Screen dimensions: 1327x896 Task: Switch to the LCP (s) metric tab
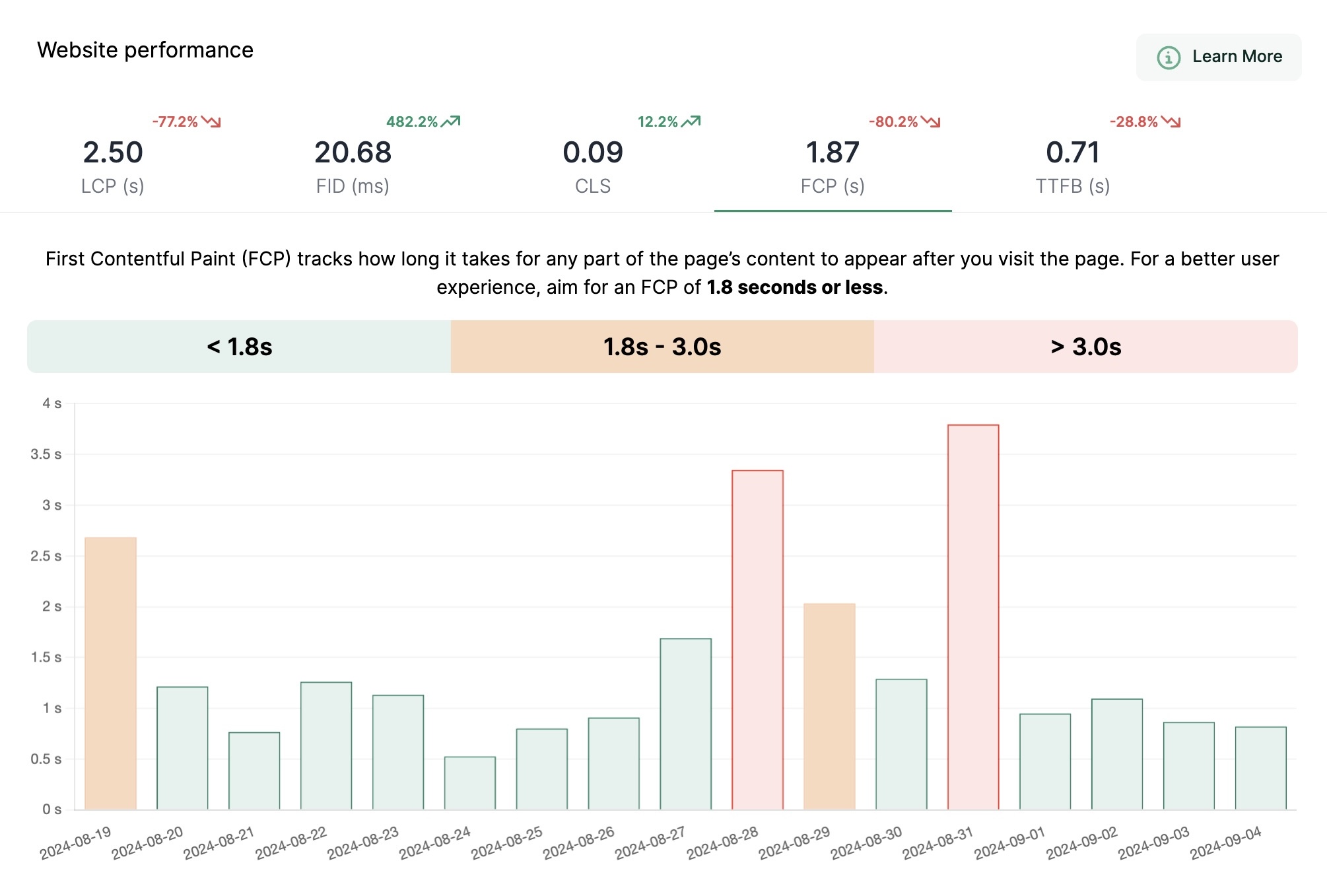click(x=113, y=160)
